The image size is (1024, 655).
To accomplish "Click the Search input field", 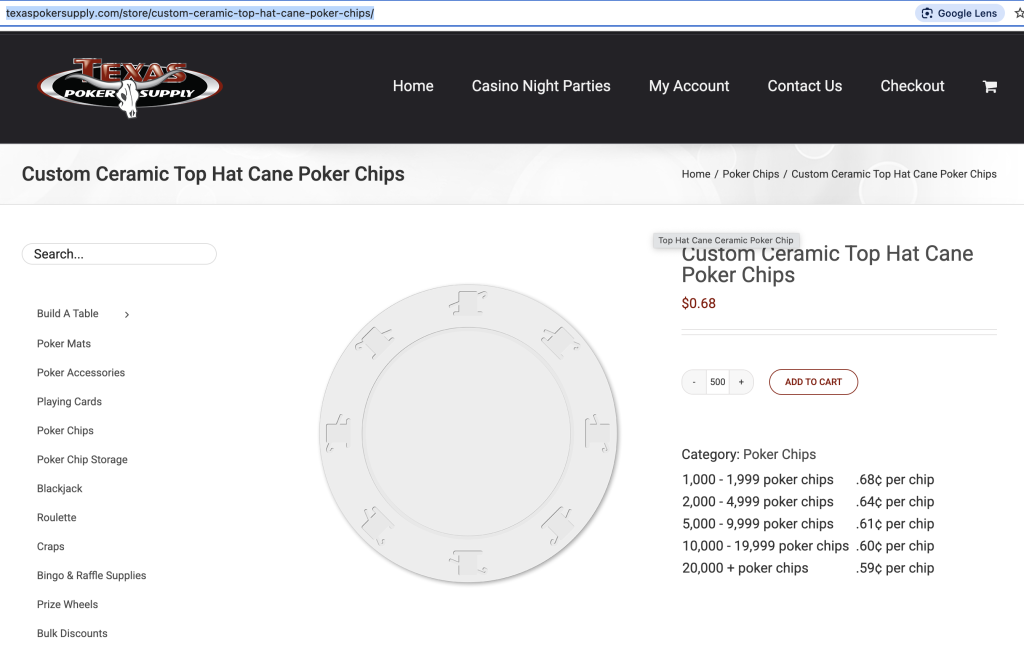I will (x=119, y=254).
